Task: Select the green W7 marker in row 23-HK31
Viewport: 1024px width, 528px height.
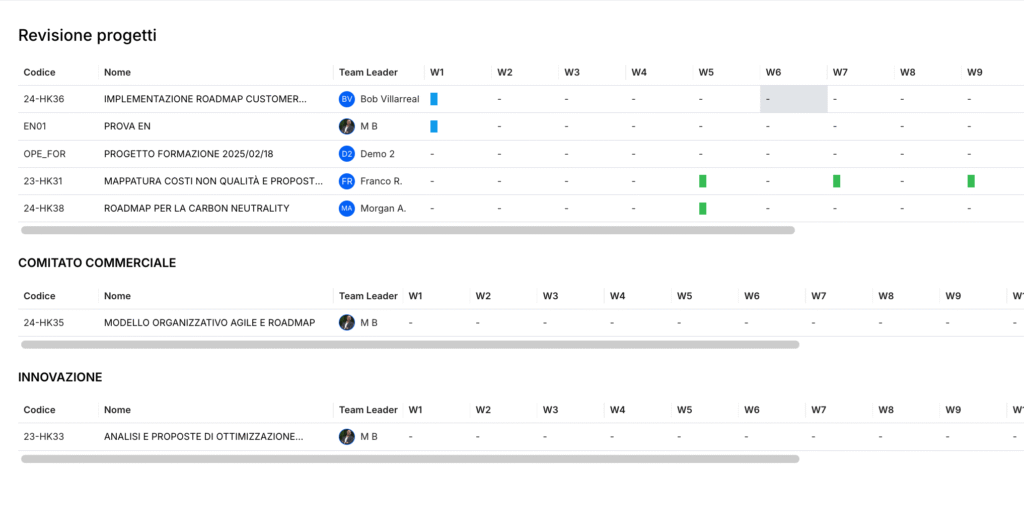Action: (837, 181)
